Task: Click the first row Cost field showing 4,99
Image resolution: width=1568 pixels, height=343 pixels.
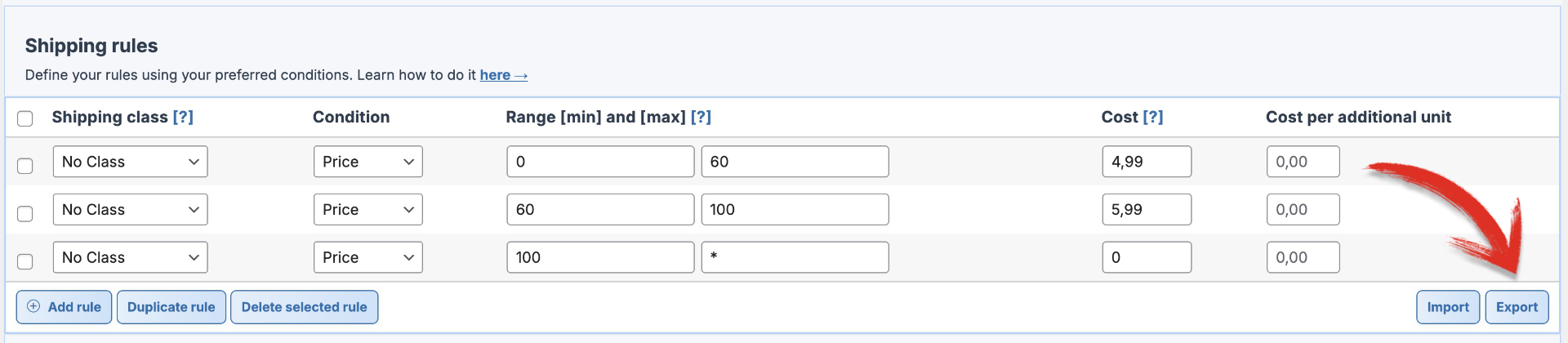Action: [x=1146, y=162]
